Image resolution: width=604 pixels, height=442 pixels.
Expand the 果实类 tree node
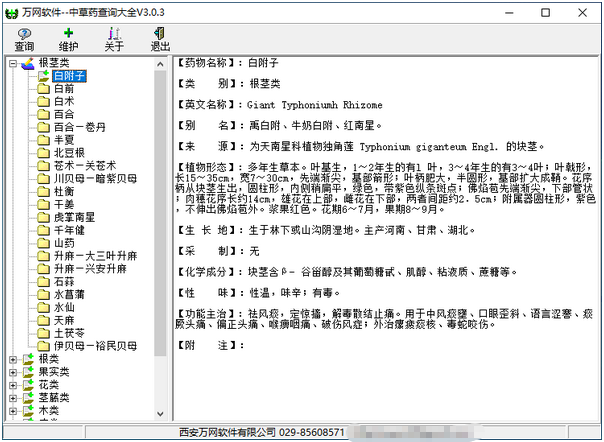[x=13, y=372]
